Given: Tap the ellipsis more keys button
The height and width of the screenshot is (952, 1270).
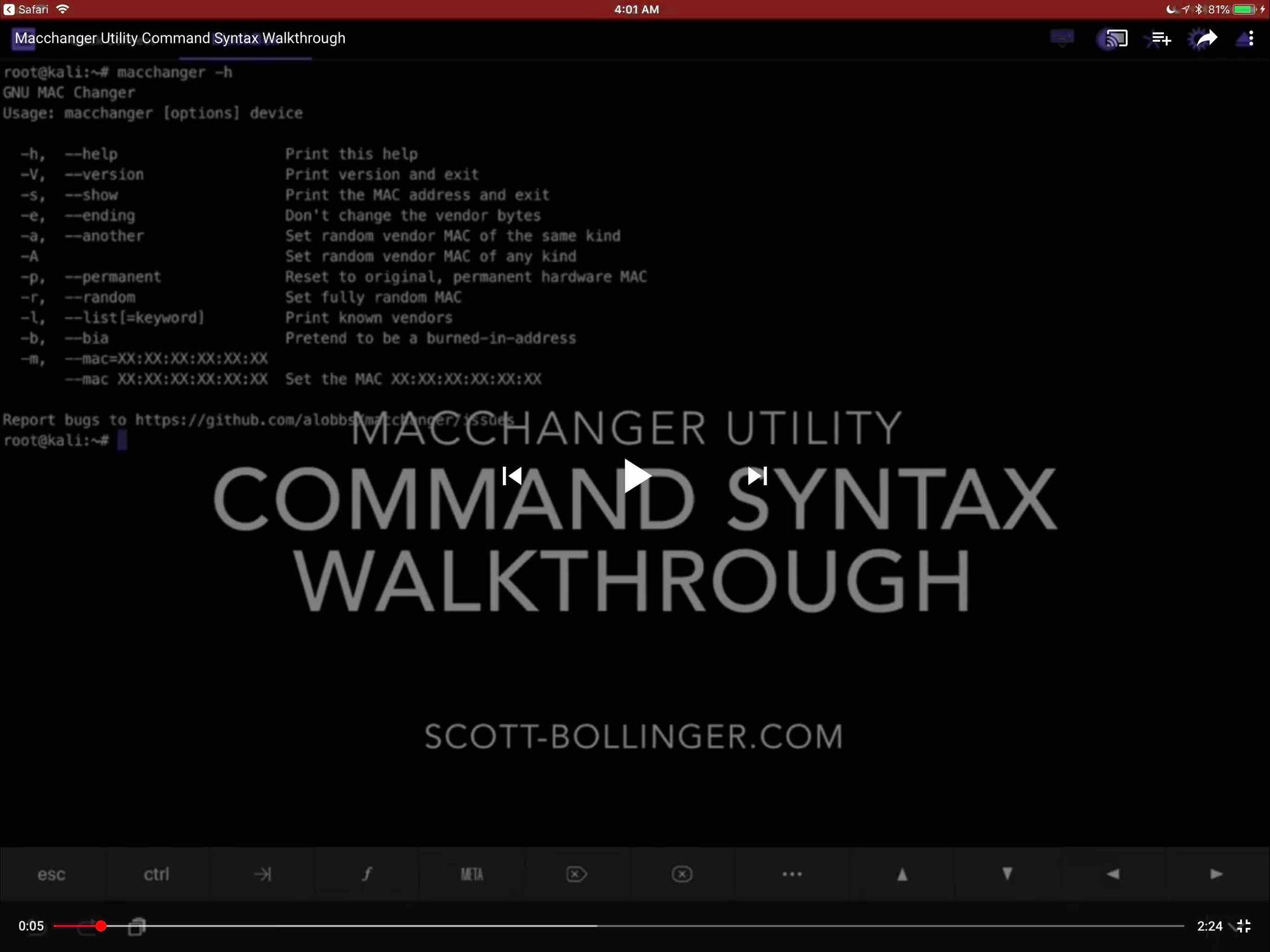Looking at the screenshot, I should point(792,875).
